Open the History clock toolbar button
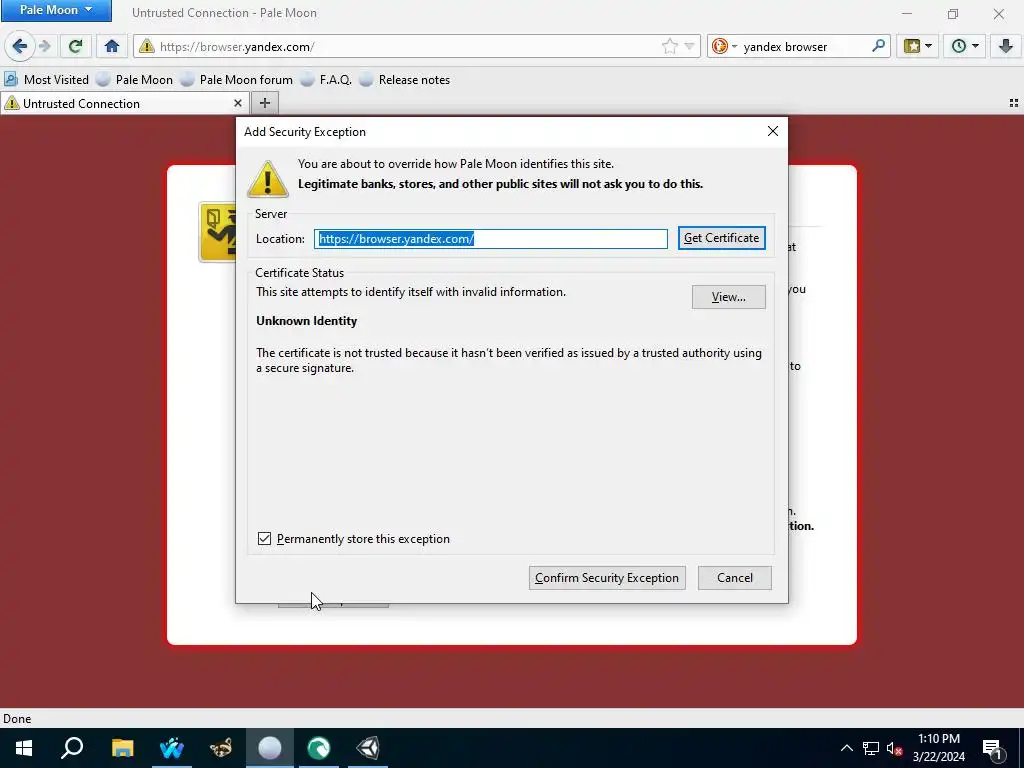This screenshot has width=1024, height=768. (964, 46)
